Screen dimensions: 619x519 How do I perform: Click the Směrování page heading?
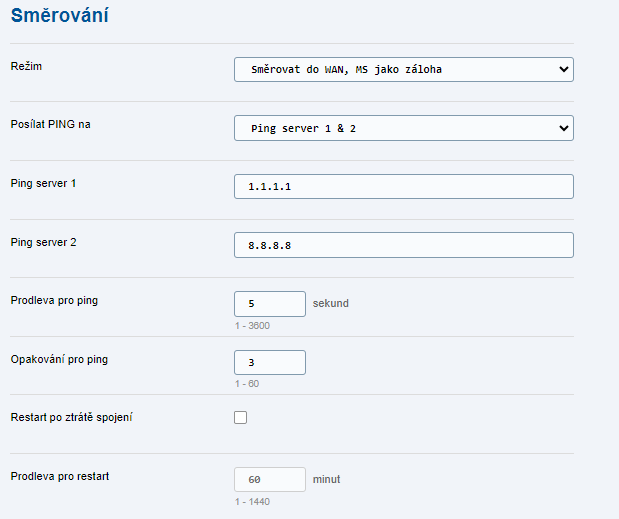tap(60, 16)
